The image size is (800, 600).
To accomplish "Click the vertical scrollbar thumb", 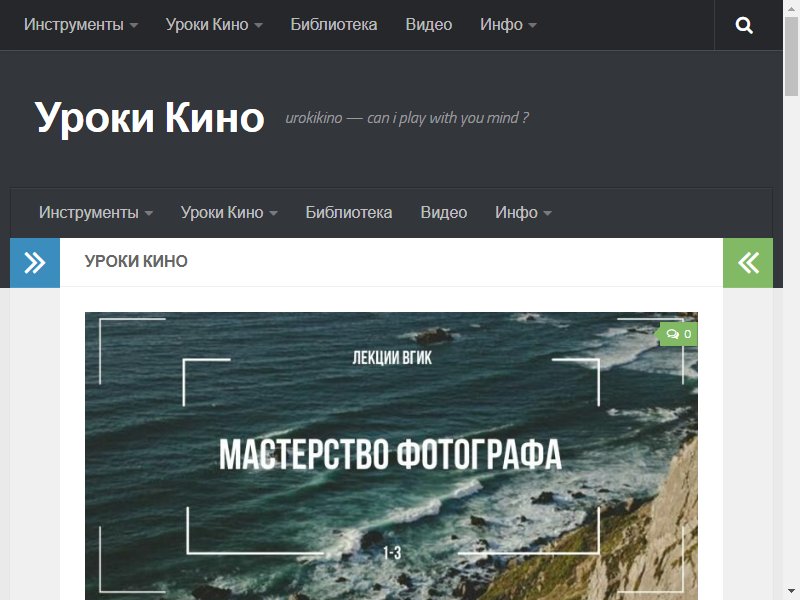I will (791, 56).
